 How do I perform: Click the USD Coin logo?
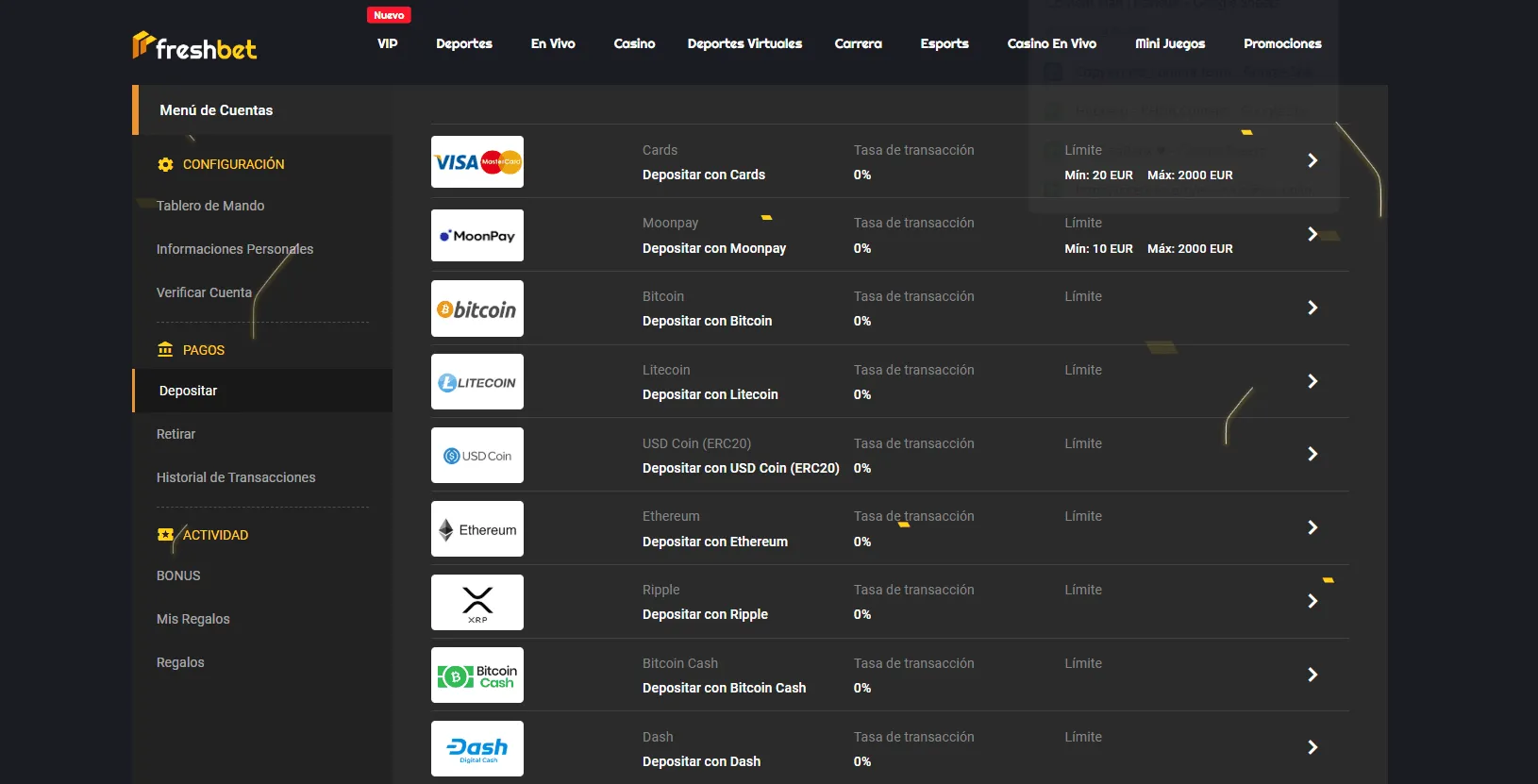click(477, 456)
